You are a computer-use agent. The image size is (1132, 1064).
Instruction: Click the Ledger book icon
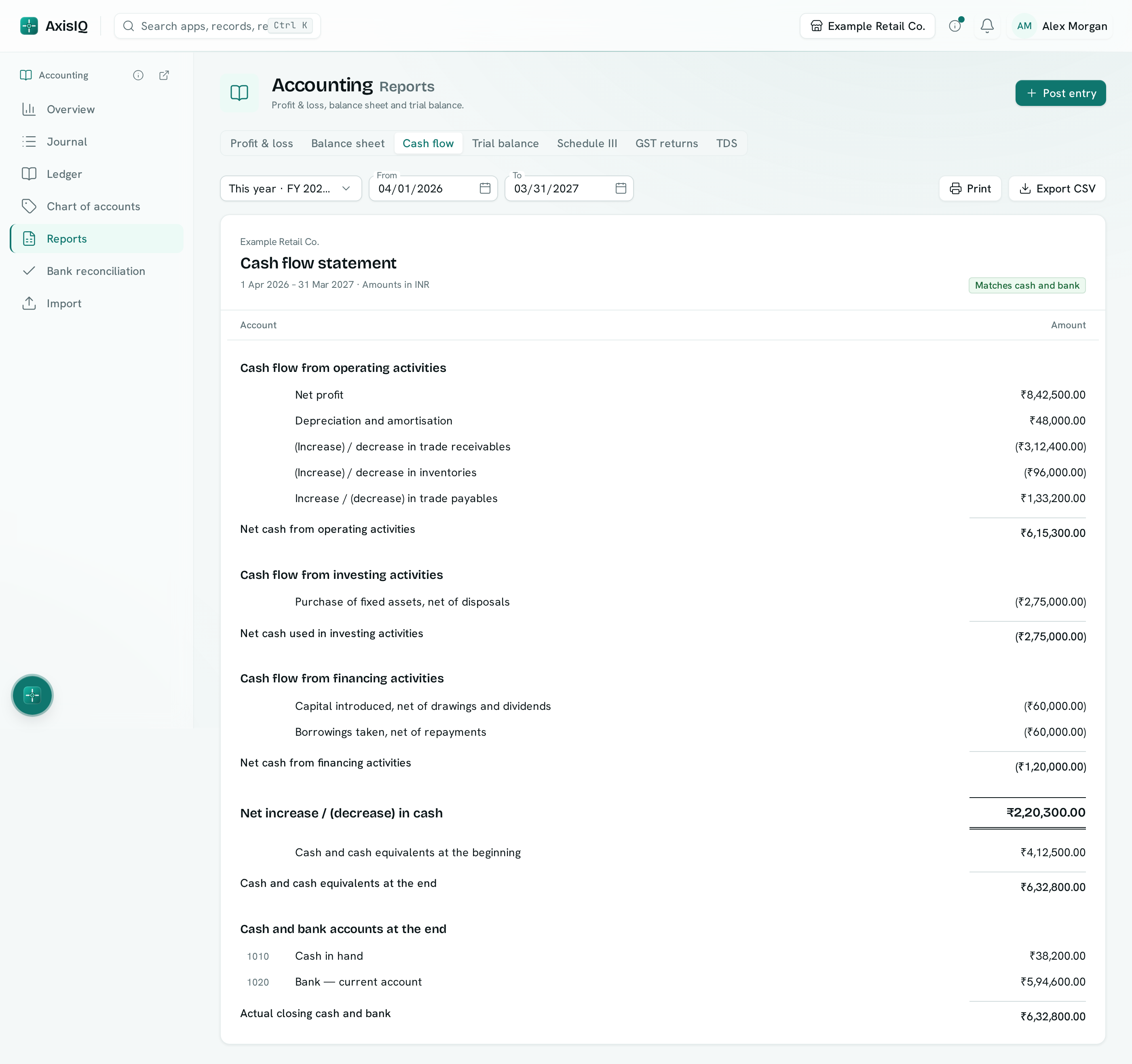click(x=29, y=174)
